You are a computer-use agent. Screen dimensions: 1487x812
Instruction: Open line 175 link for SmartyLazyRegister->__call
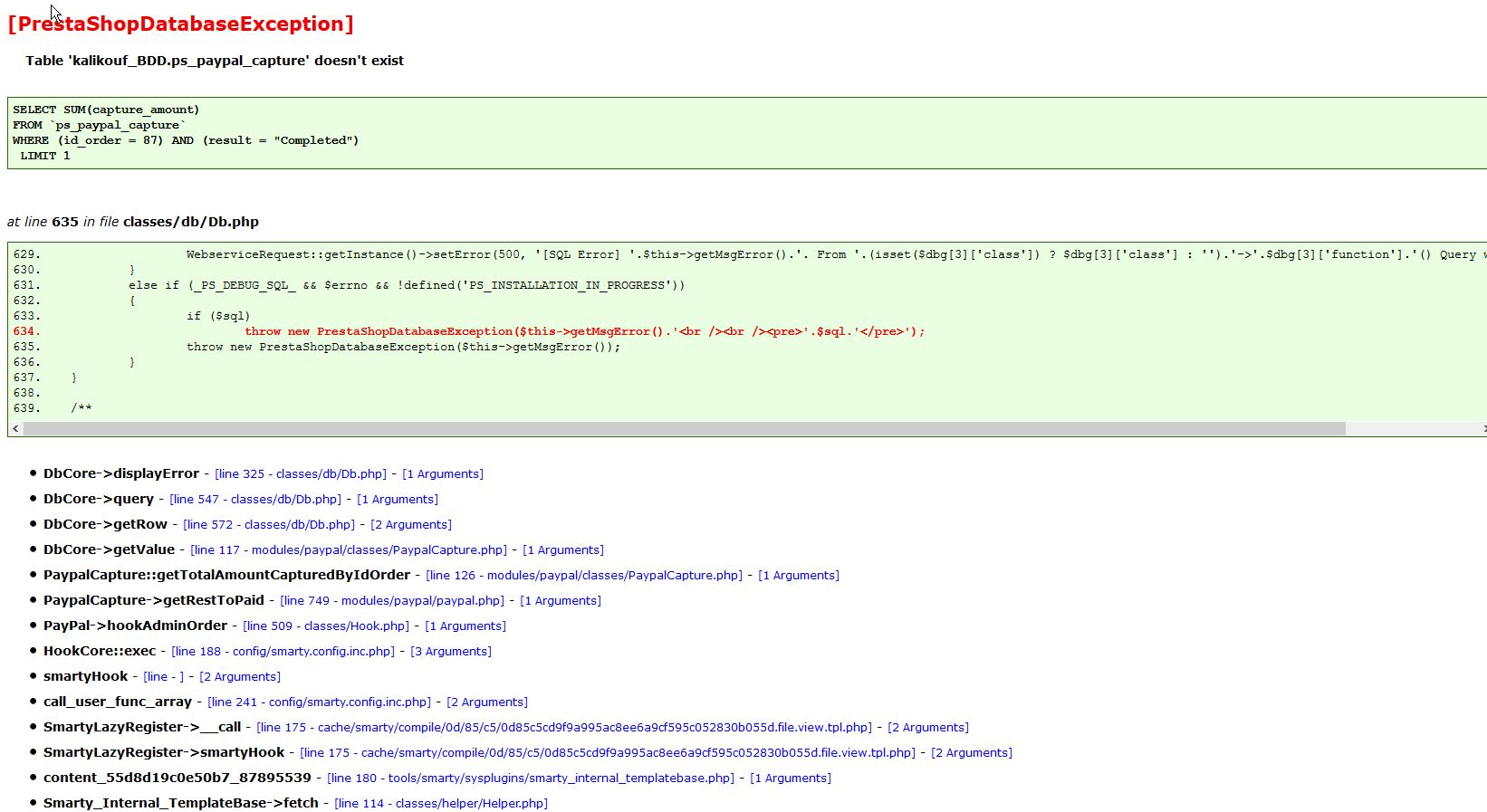(x=564, y=727)
